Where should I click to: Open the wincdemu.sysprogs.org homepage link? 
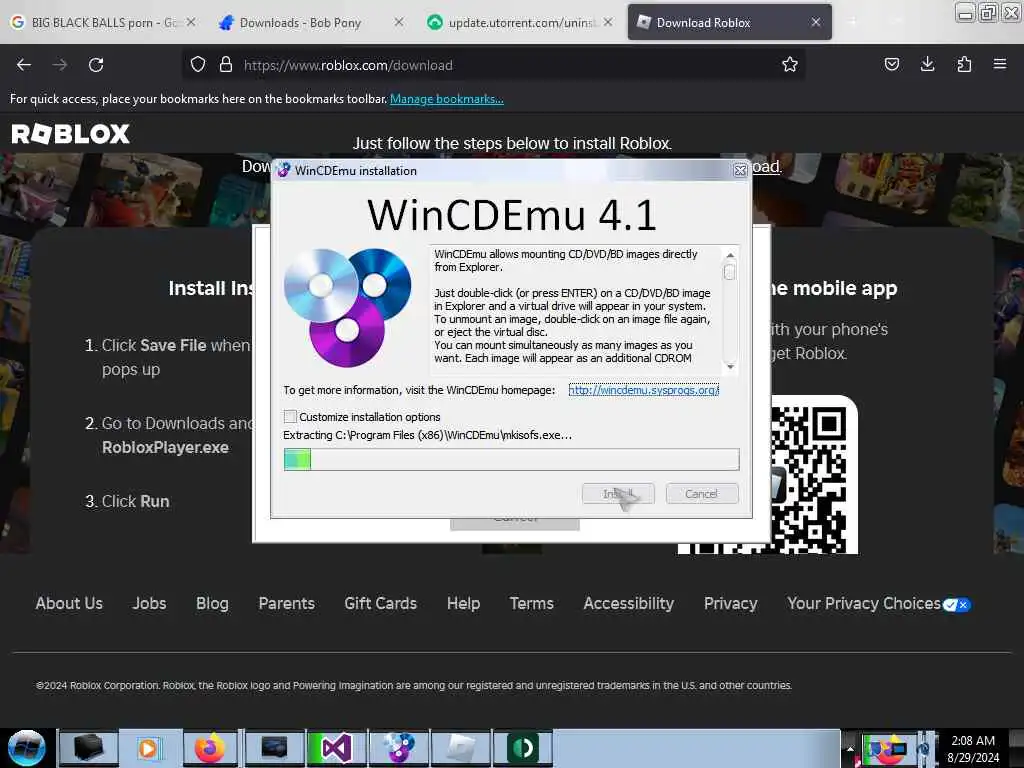point(643,390)
